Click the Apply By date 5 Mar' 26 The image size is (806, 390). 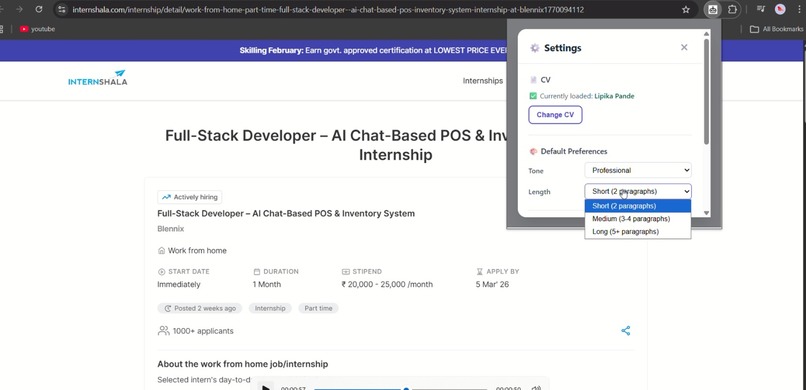[492, 284]
